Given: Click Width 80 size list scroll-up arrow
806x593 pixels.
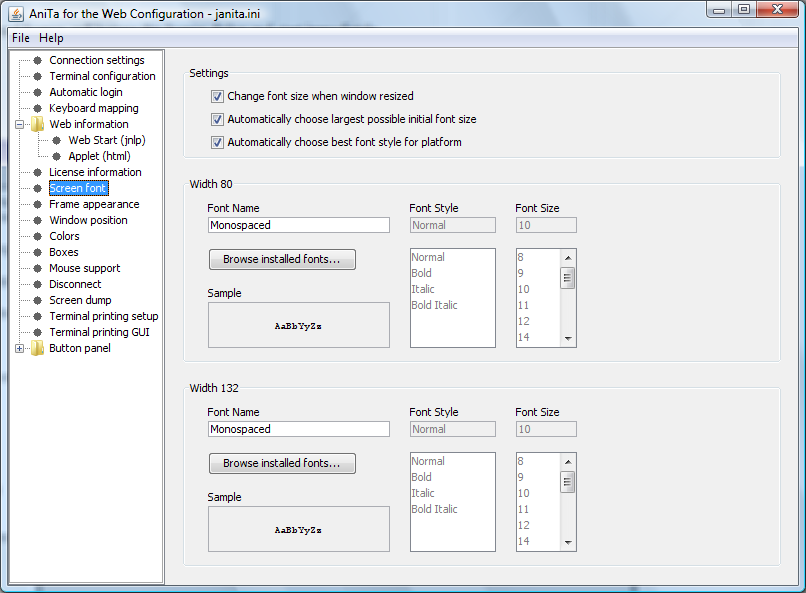Looking at the screenshot, I should click(x=568, y=258).
